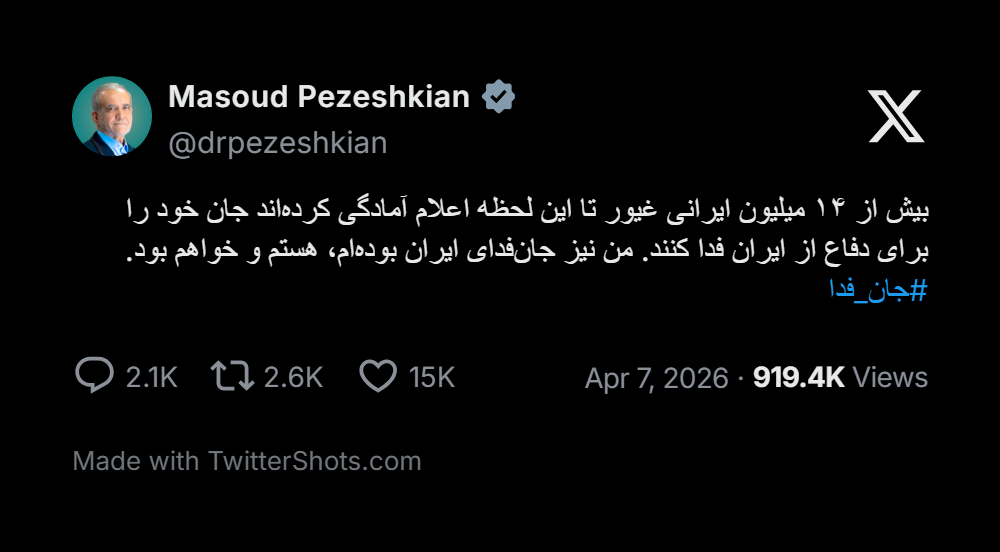Open Masoud Pezeshkian's profile picture
Viewport: 1000px width, 552px height.
[112, 116]
